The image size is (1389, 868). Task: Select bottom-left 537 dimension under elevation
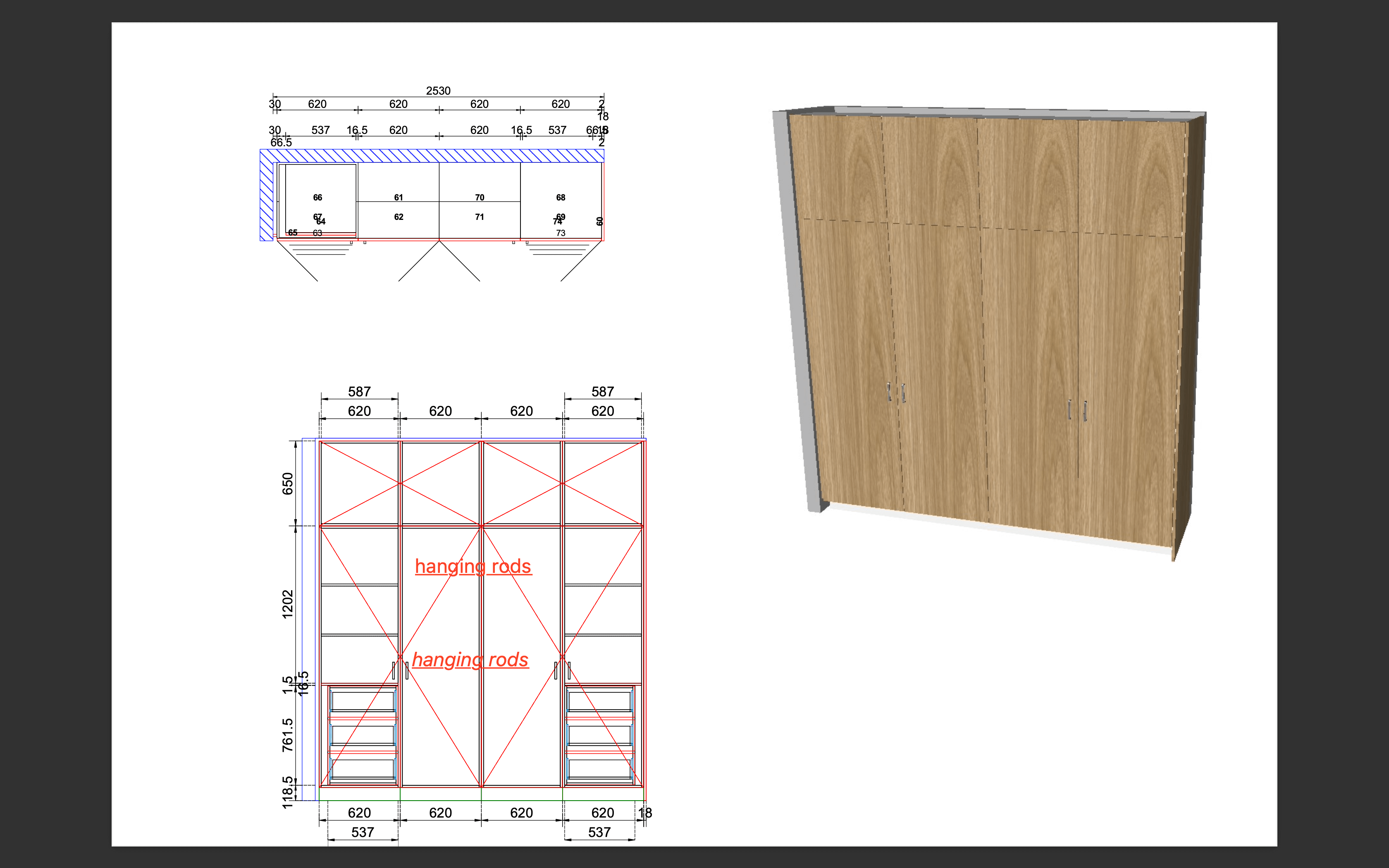(x=363, y=832)
